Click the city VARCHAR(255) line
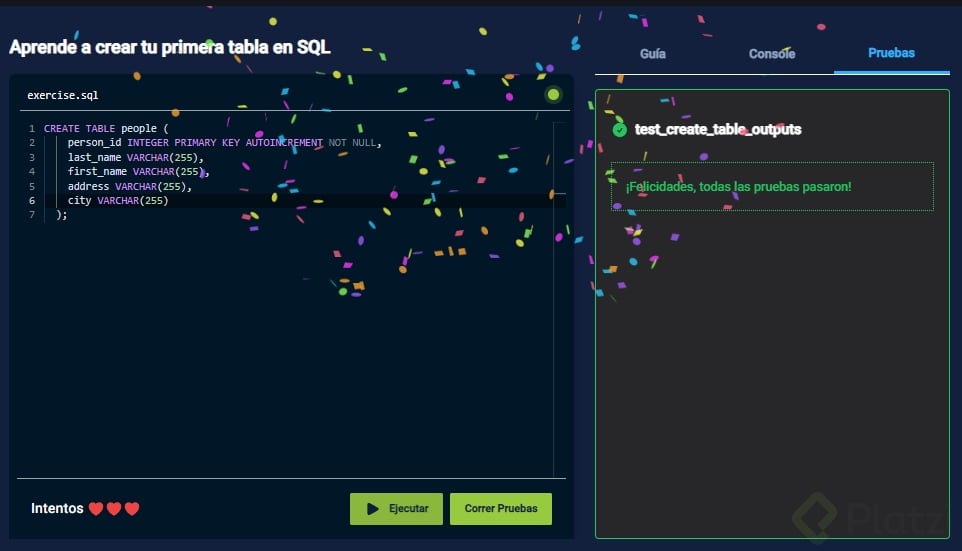This screenshot has height=551, width=962. coord(118,201)
